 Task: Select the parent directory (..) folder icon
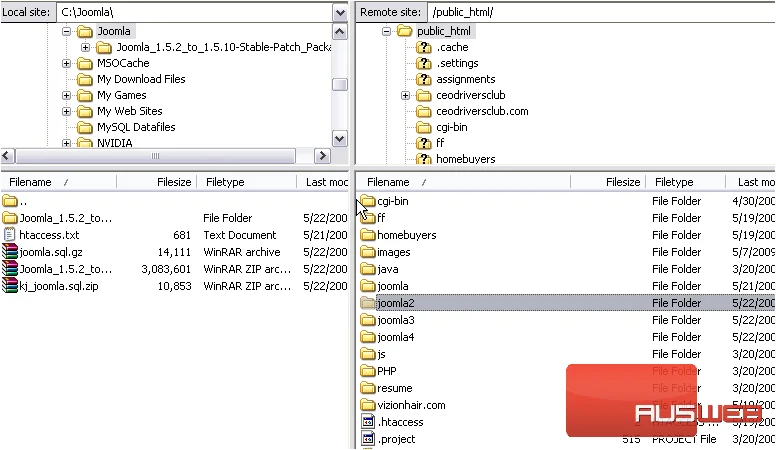point(10,201)
